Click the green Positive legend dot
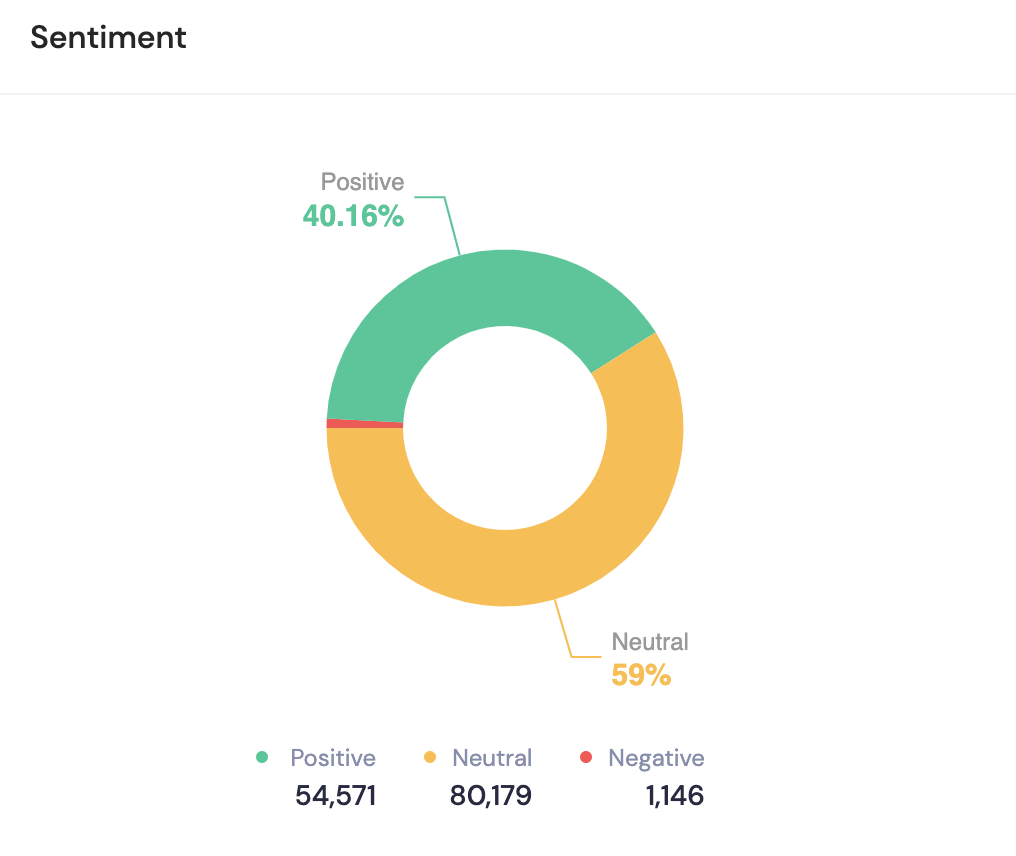 pos(262,758)
